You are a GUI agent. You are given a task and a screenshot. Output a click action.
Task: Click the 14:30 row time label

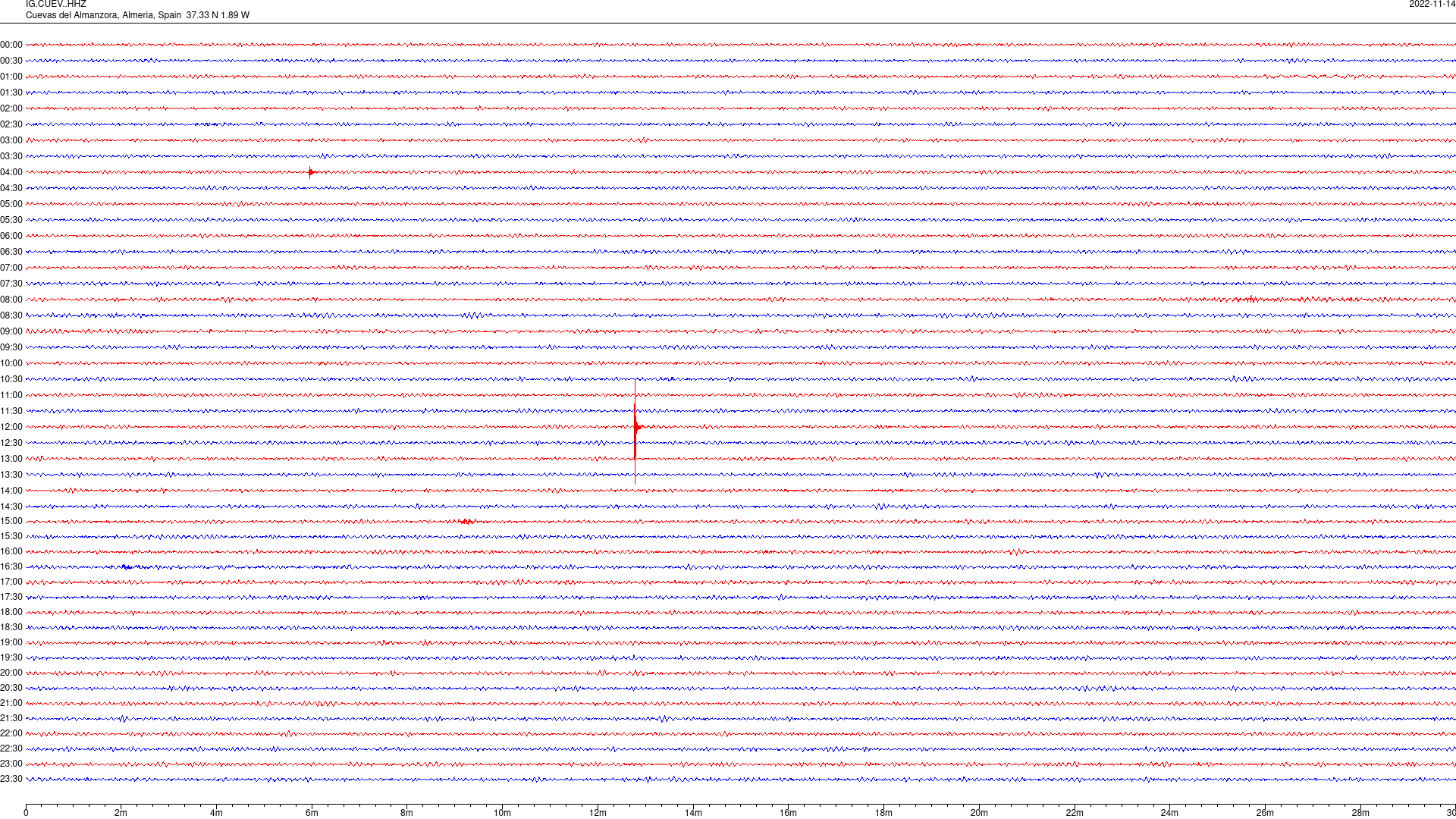pyautogui.click(x=11, y=507)
